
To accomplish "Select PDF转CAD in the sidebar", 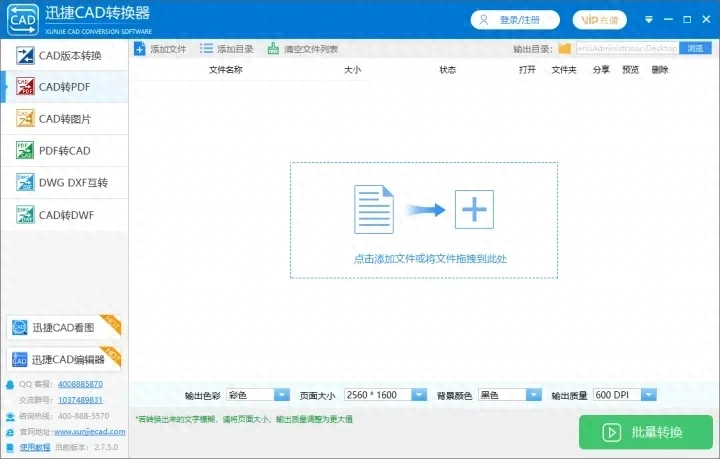I will point(64,151).
